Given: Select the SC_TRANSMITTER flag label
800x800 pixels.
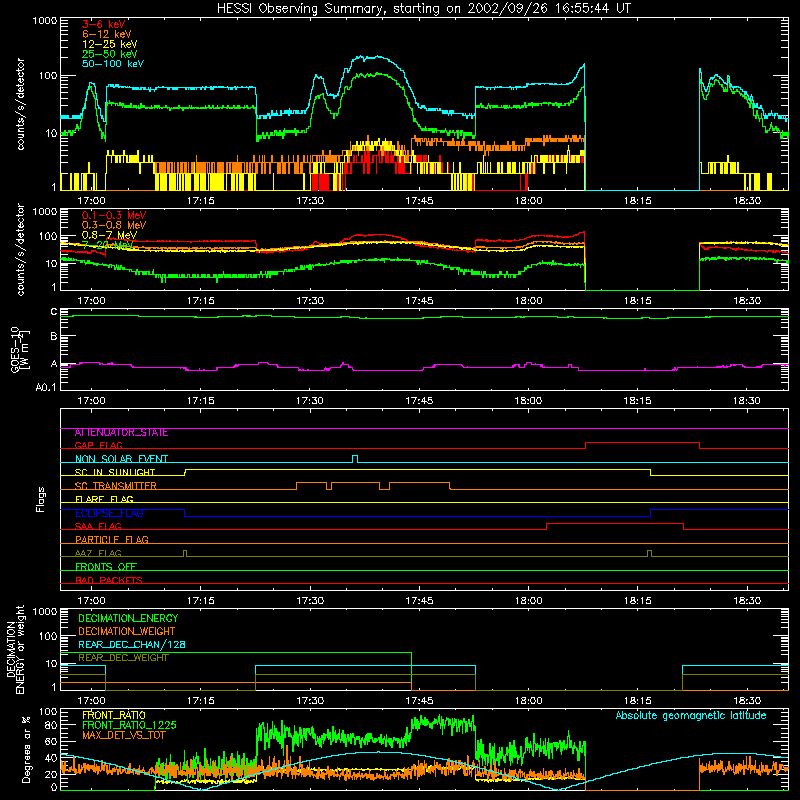Looking at the screenshot, I should [x=116, y=486].
